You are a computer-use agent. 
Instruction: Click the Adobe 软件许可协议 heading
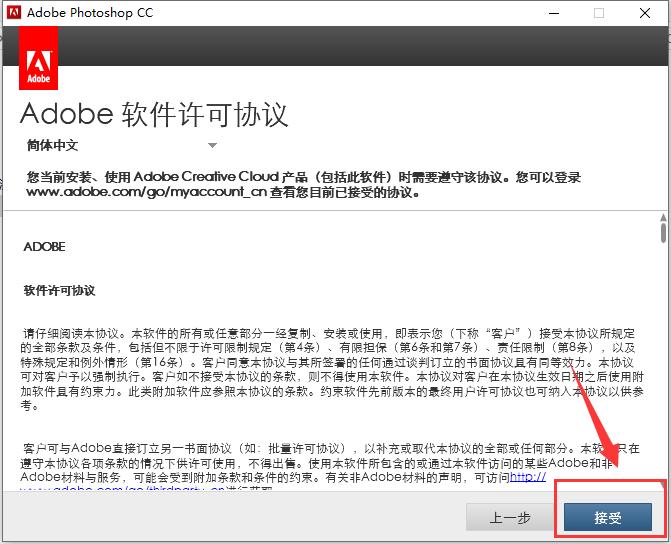click(154, 114)
